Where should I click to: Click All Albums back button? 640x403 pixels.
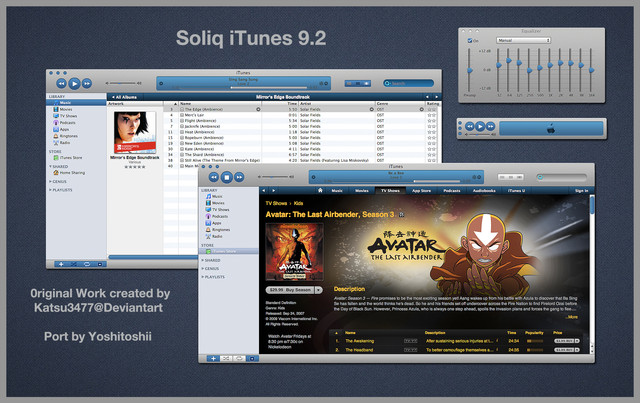[x=124, y=97]
